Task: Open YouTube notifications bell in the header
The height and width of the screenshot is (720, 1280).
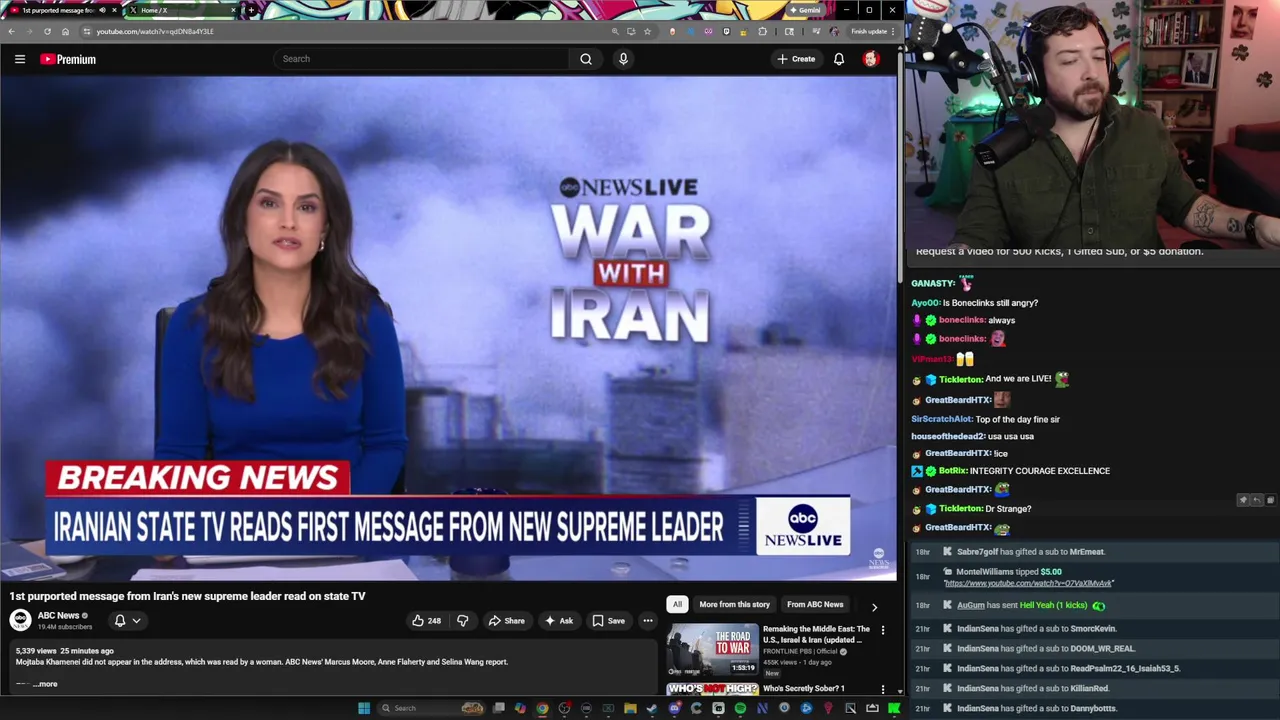Action: [839, 59]
